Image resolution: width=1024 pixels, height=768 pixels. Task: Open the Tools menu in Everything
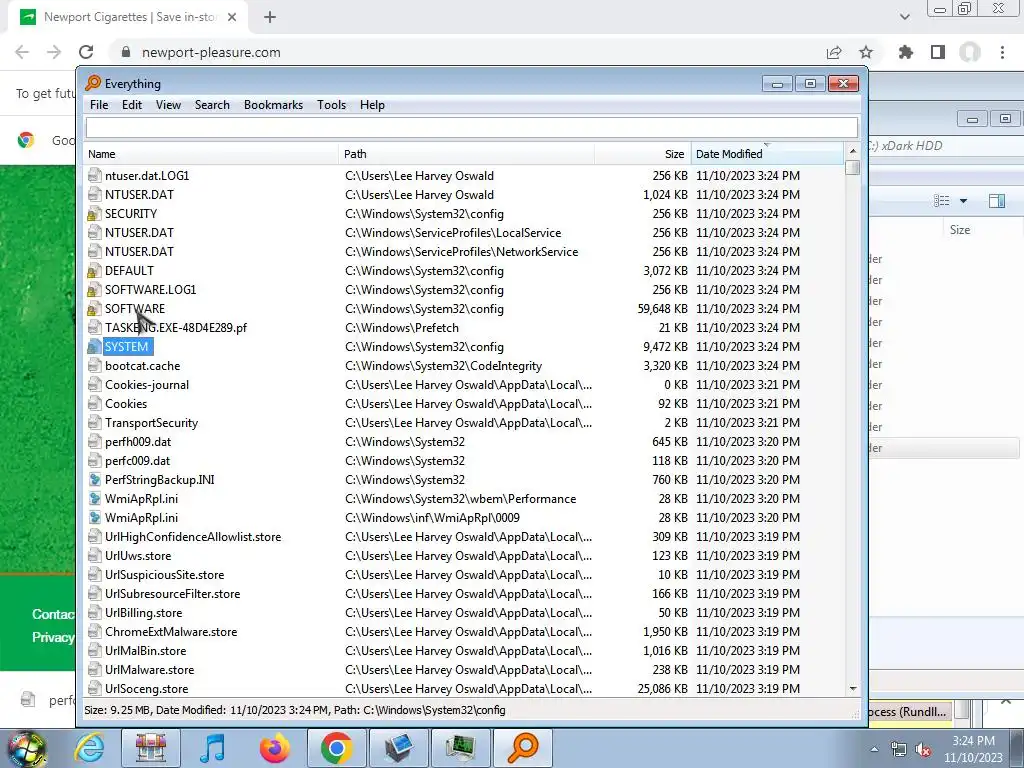click(x=331, y=105)
